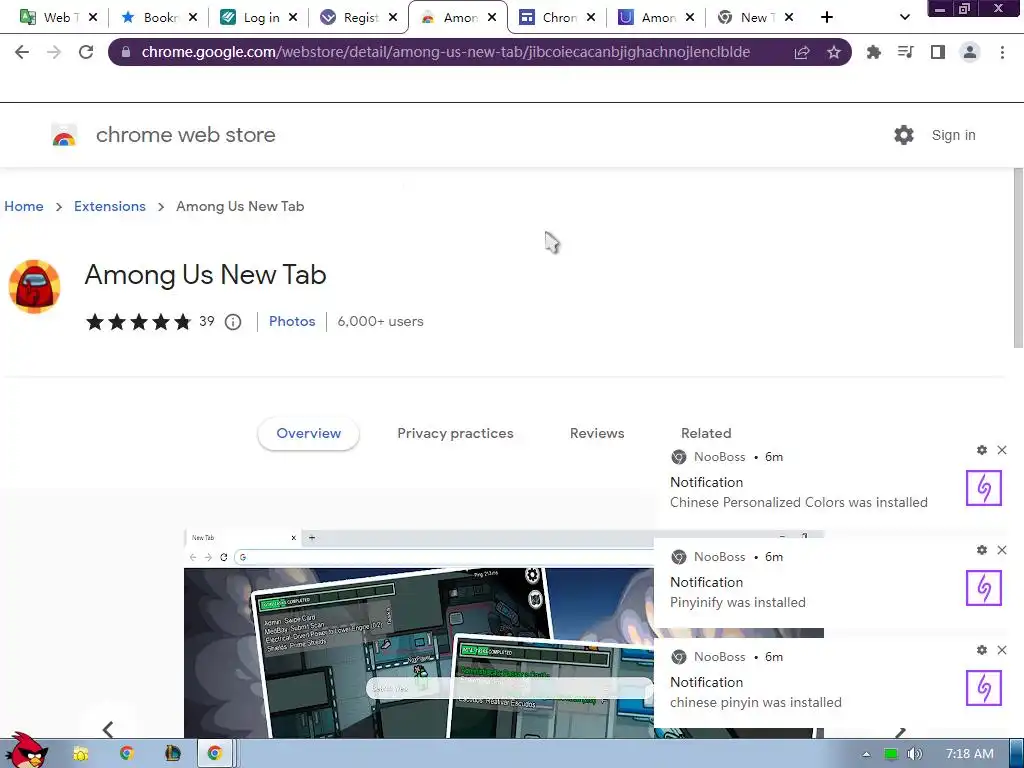This screenshot has width=1024, height=768.
Task: Go to Home breadcrumb
Action: [x=24, y=206]
